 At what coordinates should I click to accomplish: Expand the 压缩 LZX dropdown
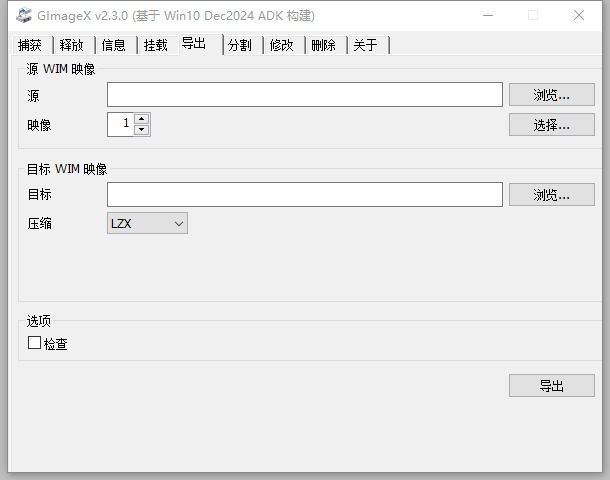(147, 224)
